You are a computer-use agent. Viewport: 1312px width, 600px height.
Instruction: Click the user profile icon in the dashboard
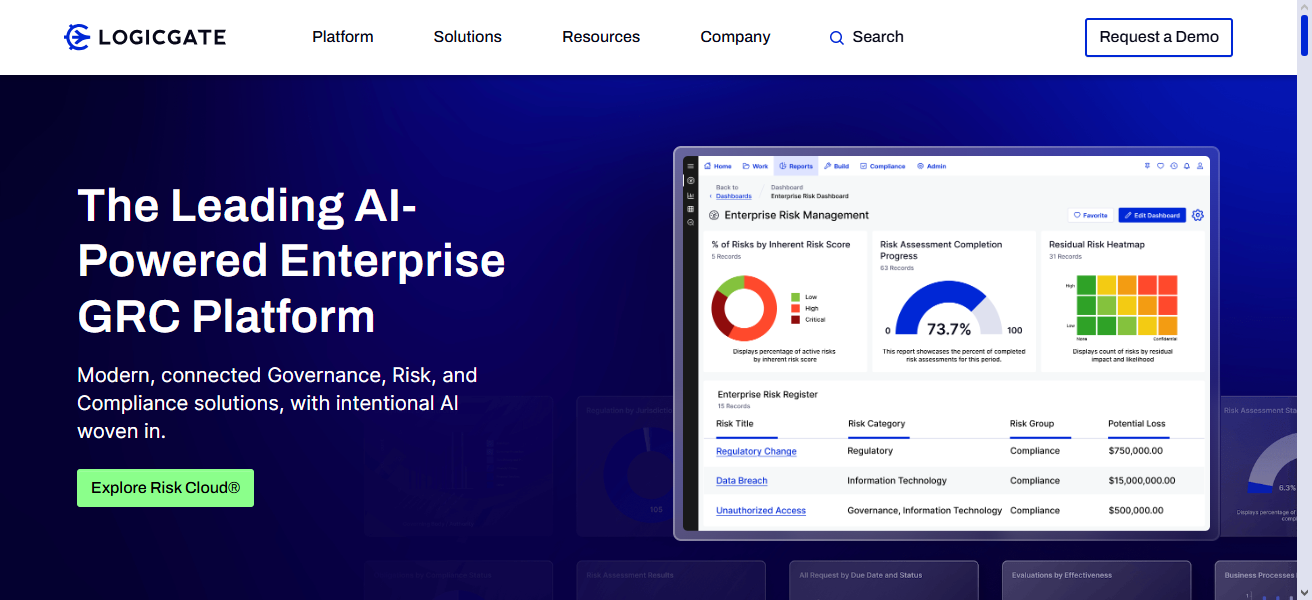pos(1199,166)
